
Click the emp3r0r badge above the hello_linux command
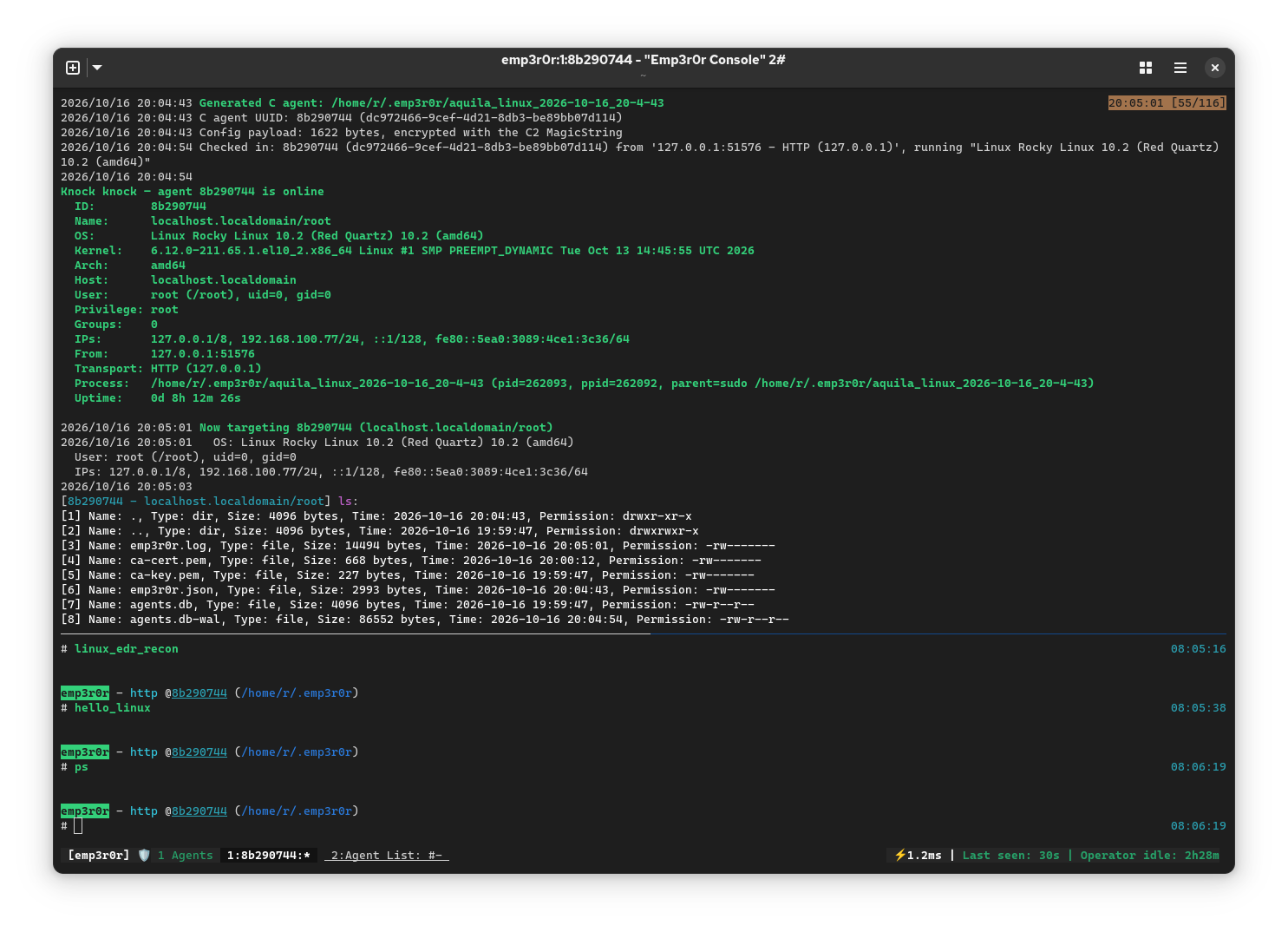[85, 693]
